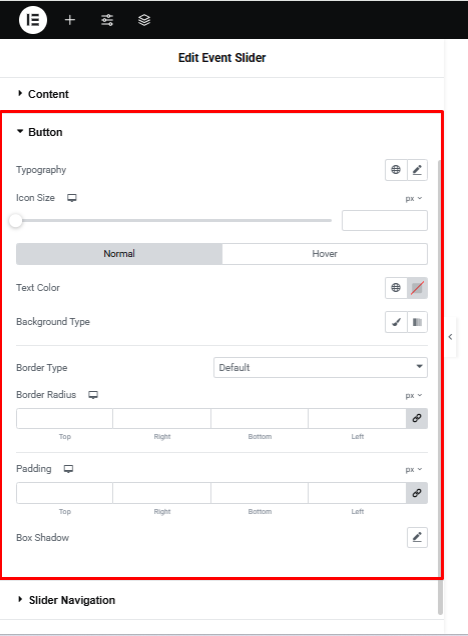Open site settings sliders icon
The width and height of the screenshot is (468, 636).
pyautogui.click(x=107, y=20)
